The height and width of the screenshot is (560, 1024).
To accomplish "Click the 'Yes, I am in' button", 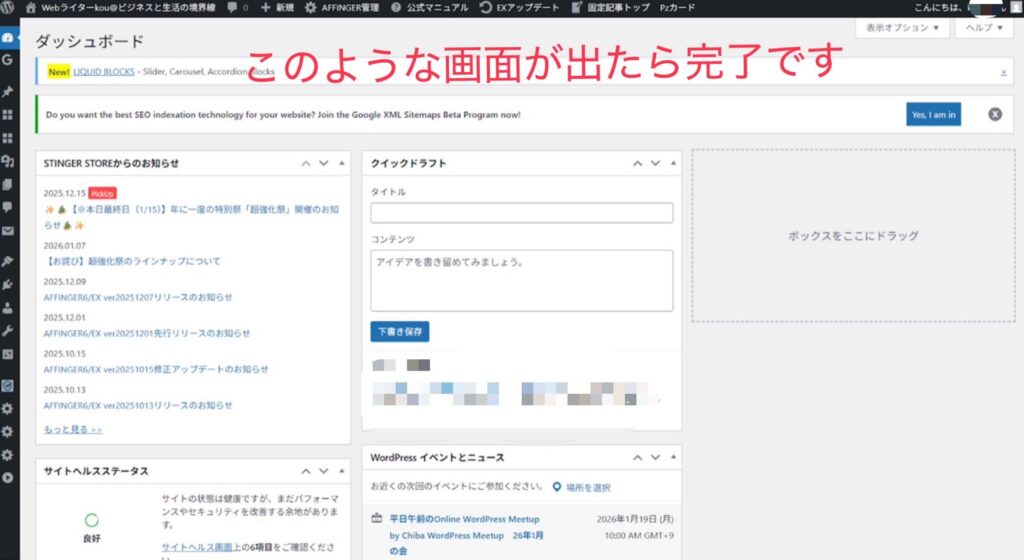I will [933, 115].
